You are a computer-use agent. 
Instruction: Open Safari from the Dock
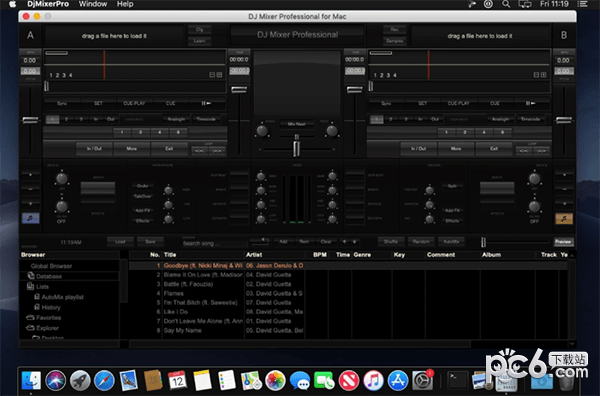click(x=104, y=380)
